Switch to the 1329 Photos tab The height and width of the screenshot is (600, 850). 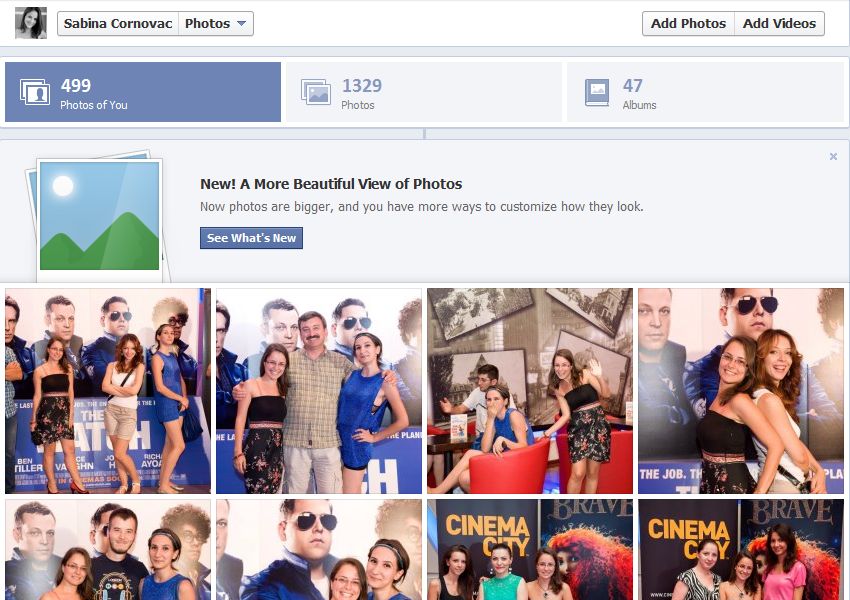(x=424, y=92)
